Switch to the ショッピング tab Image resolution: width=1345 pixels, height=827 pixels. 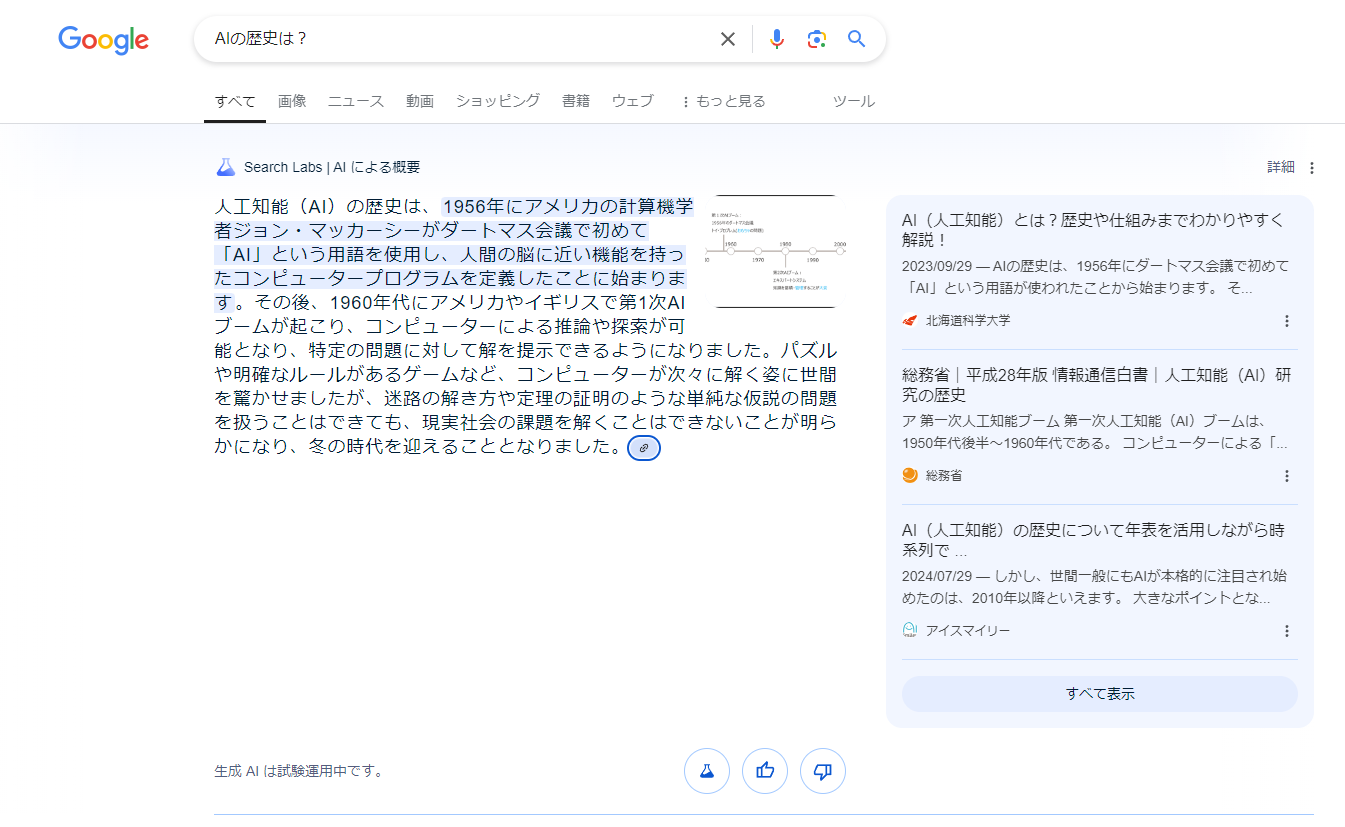click(498, 101)
